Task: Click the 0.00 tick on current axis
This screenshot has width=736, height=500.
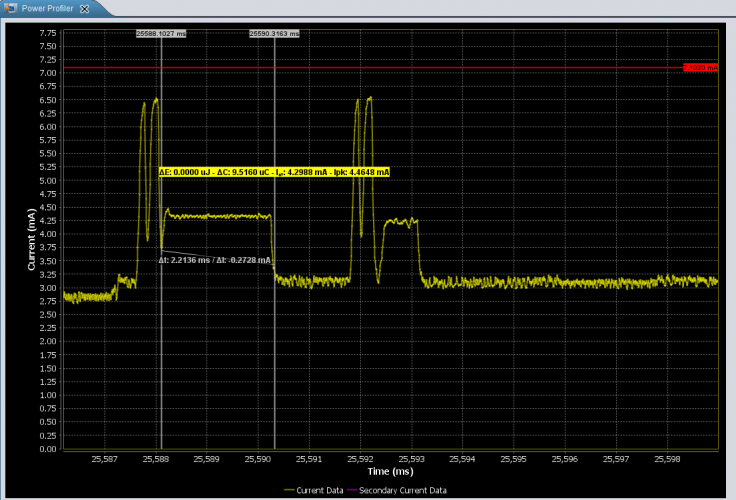Action: pos(46,449)
